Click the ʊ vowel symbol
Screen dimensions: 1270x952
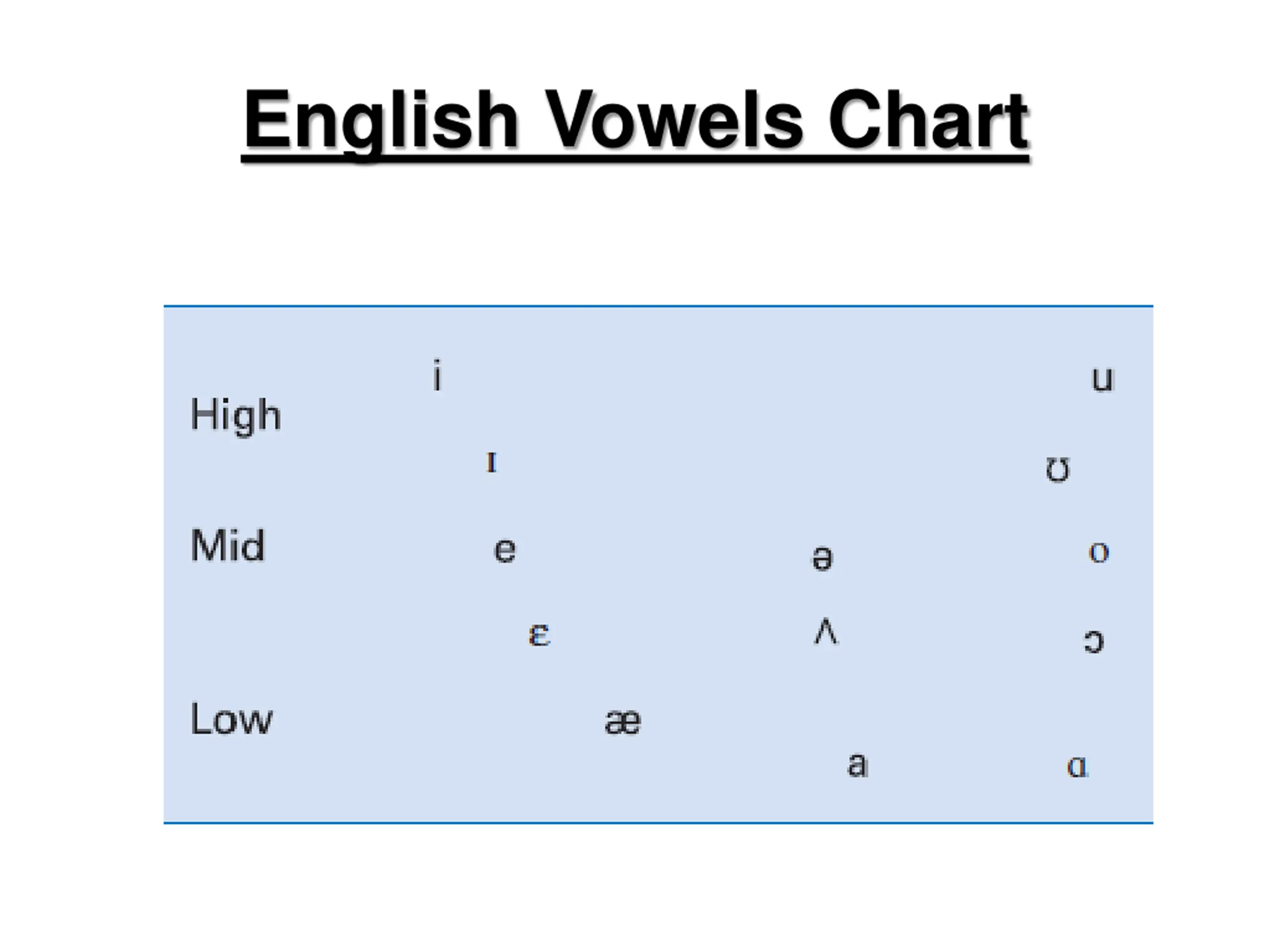[x=1058, y=470]
